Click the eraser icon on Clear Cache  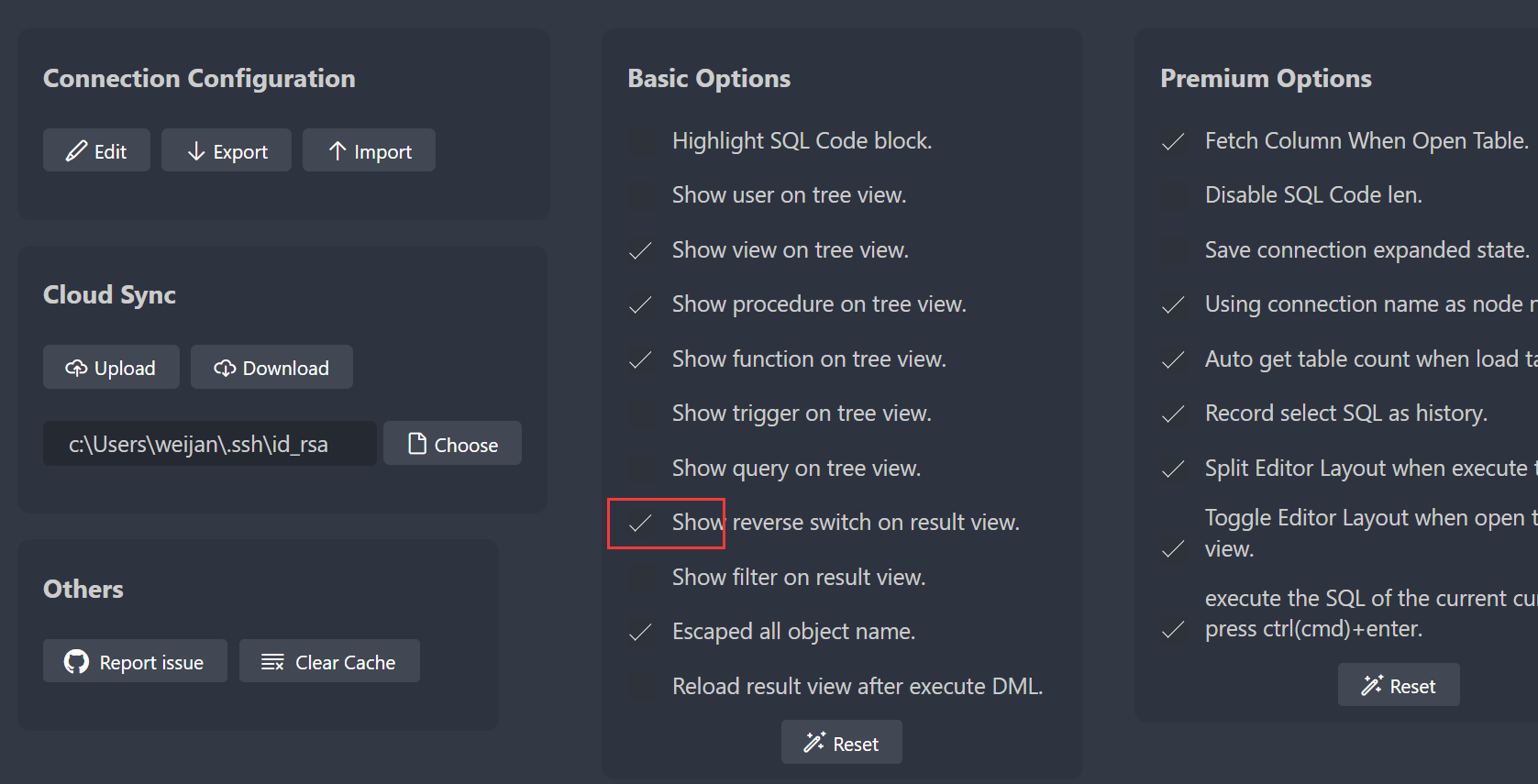[270, 660]
